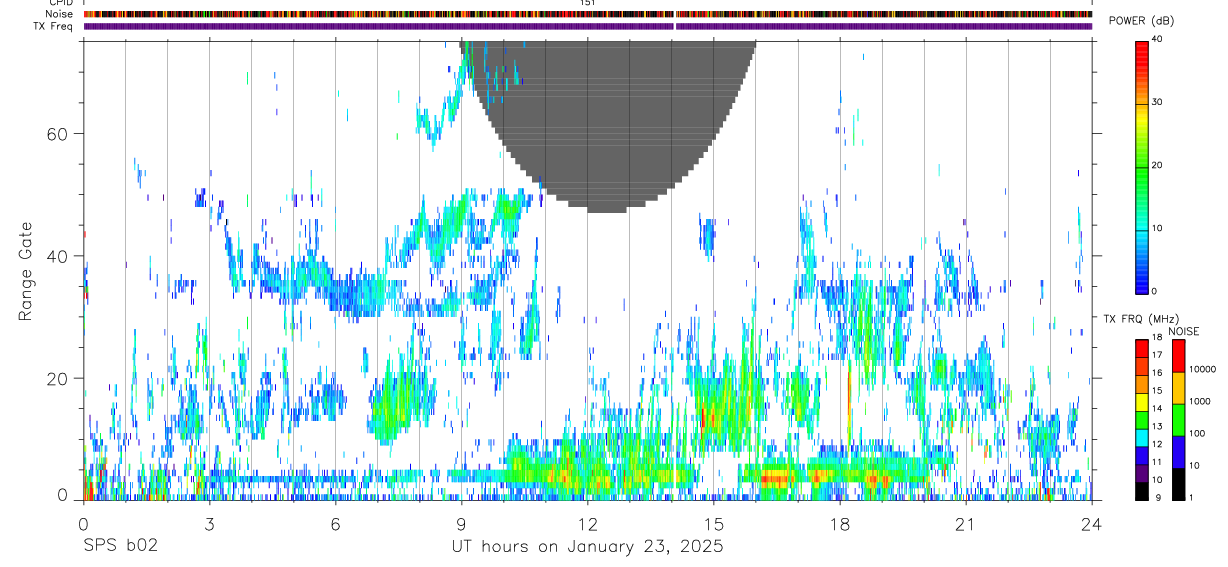Click the NOISE legend title

click(x=1184, y=332)
